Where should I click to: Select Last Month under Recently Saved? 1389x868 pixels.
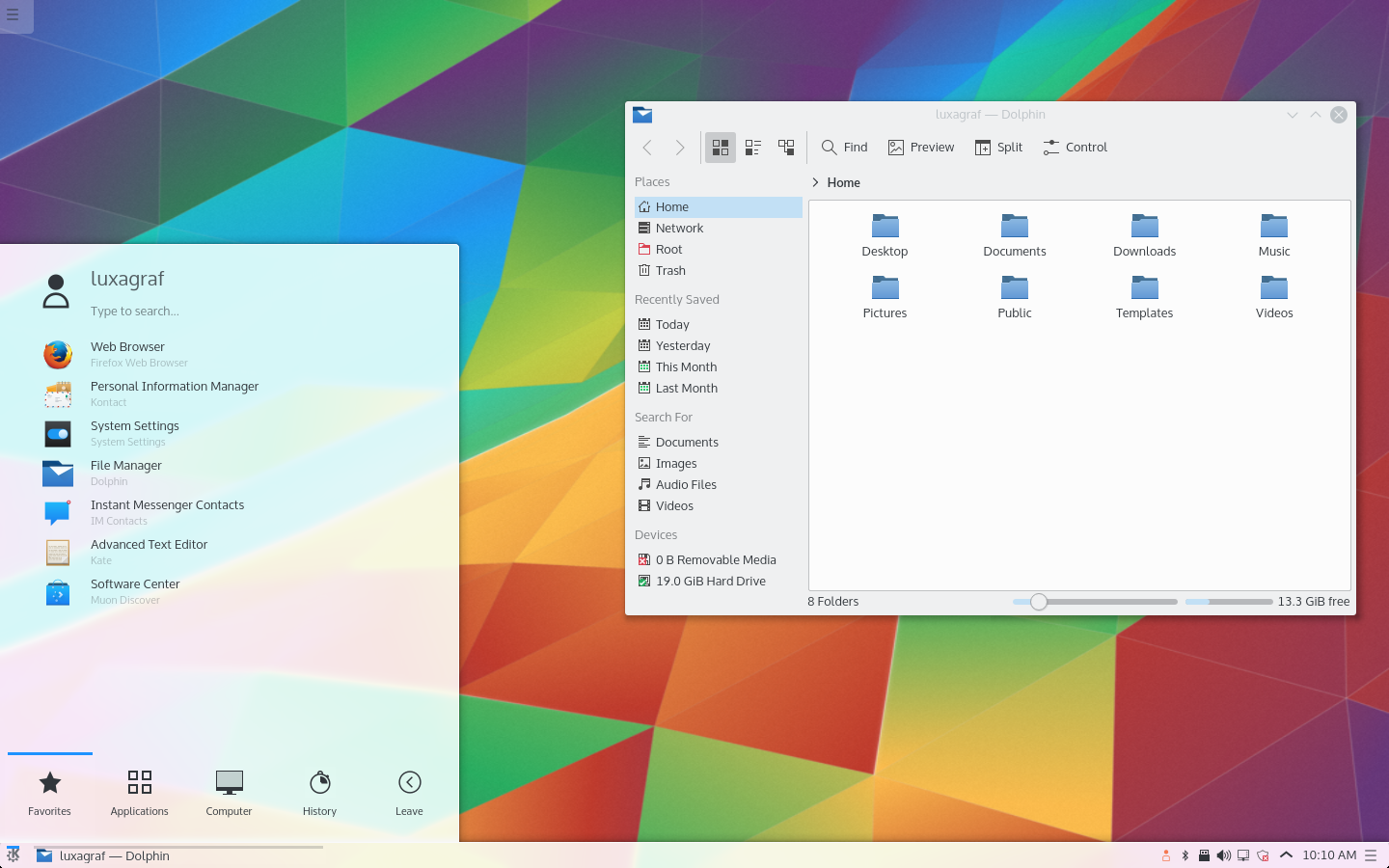685,388
